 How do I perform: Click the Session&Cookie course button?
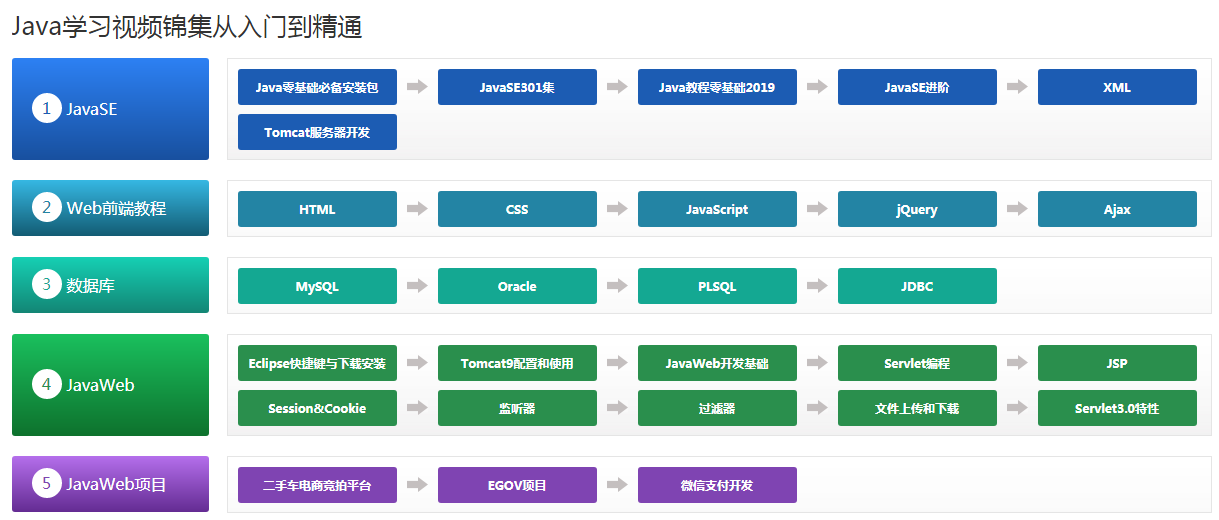click(x=317, y=408)
